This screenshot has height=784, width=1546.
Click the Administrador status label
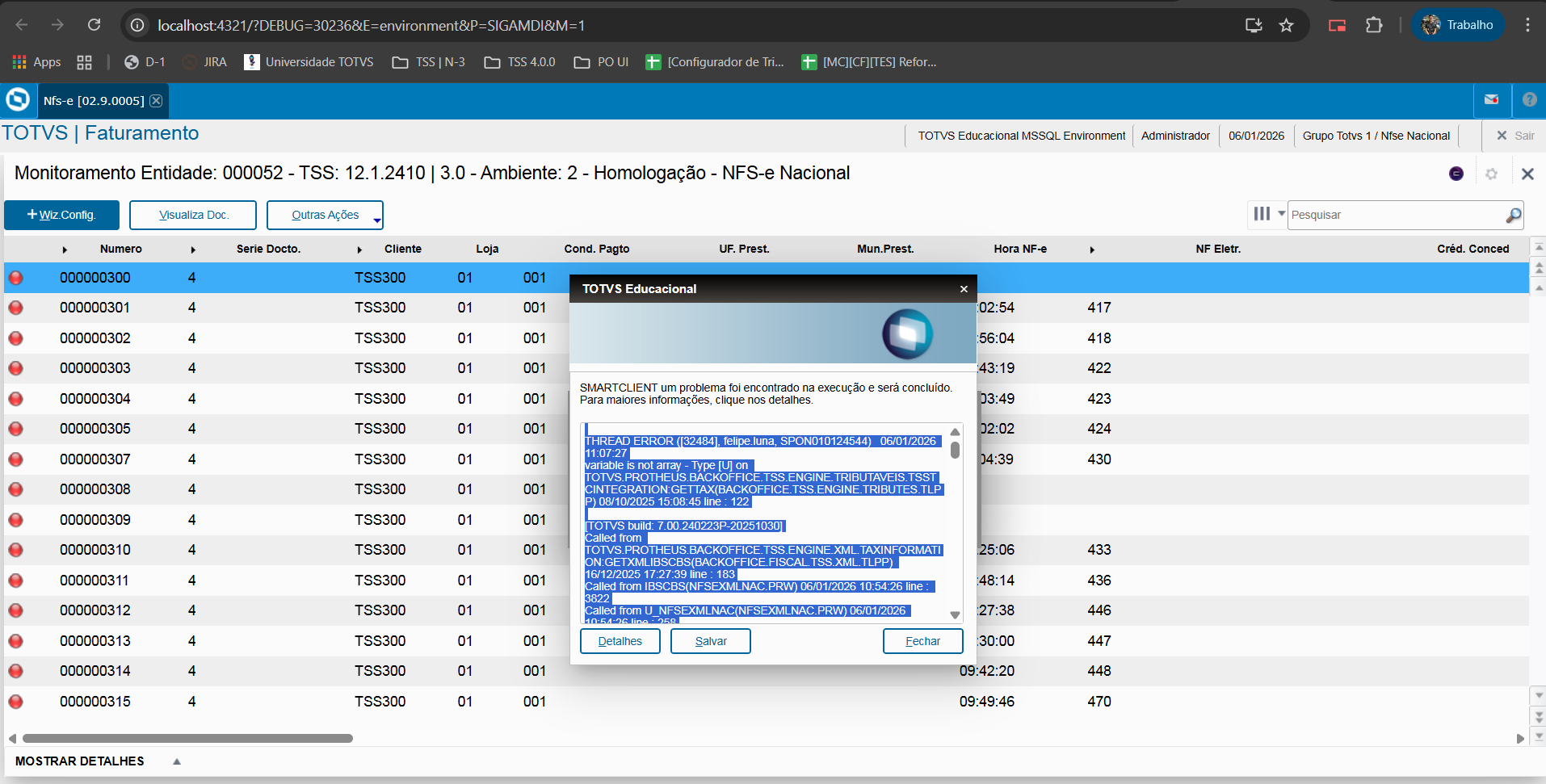click(x=1175, y=136)
